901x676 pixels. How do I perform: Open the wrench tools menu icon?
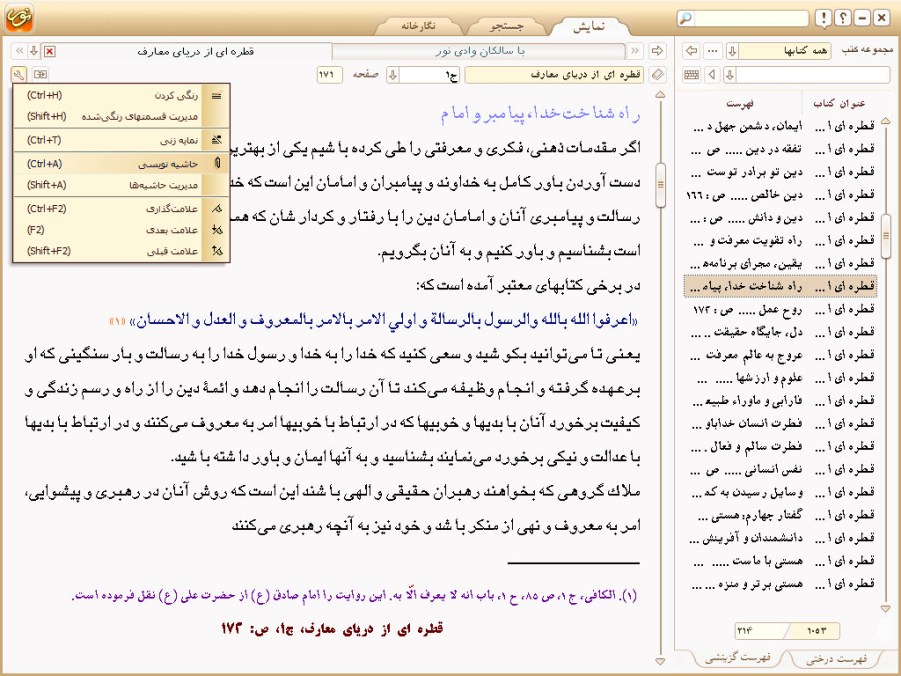tap(18, 74)
